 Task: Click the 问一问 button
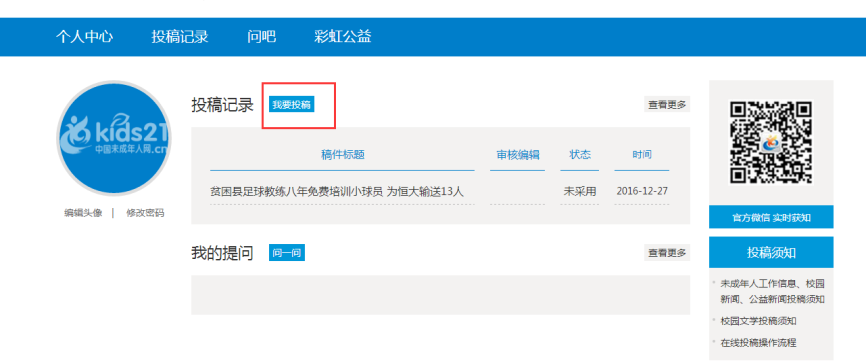click(287, 253)
